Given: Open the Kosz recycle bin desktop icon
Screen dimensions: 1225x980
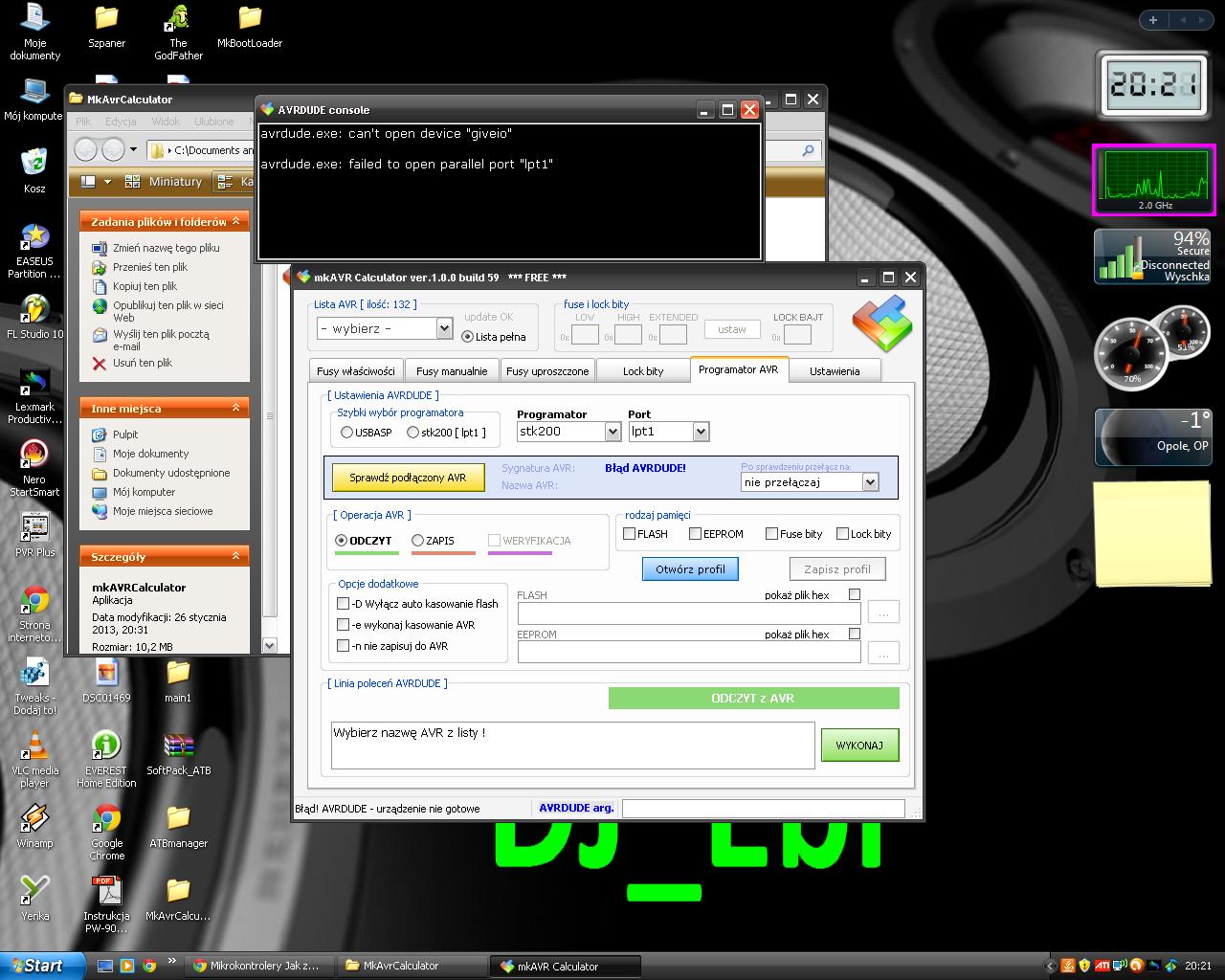Looking at the screenshot, I should coord(34,170).
